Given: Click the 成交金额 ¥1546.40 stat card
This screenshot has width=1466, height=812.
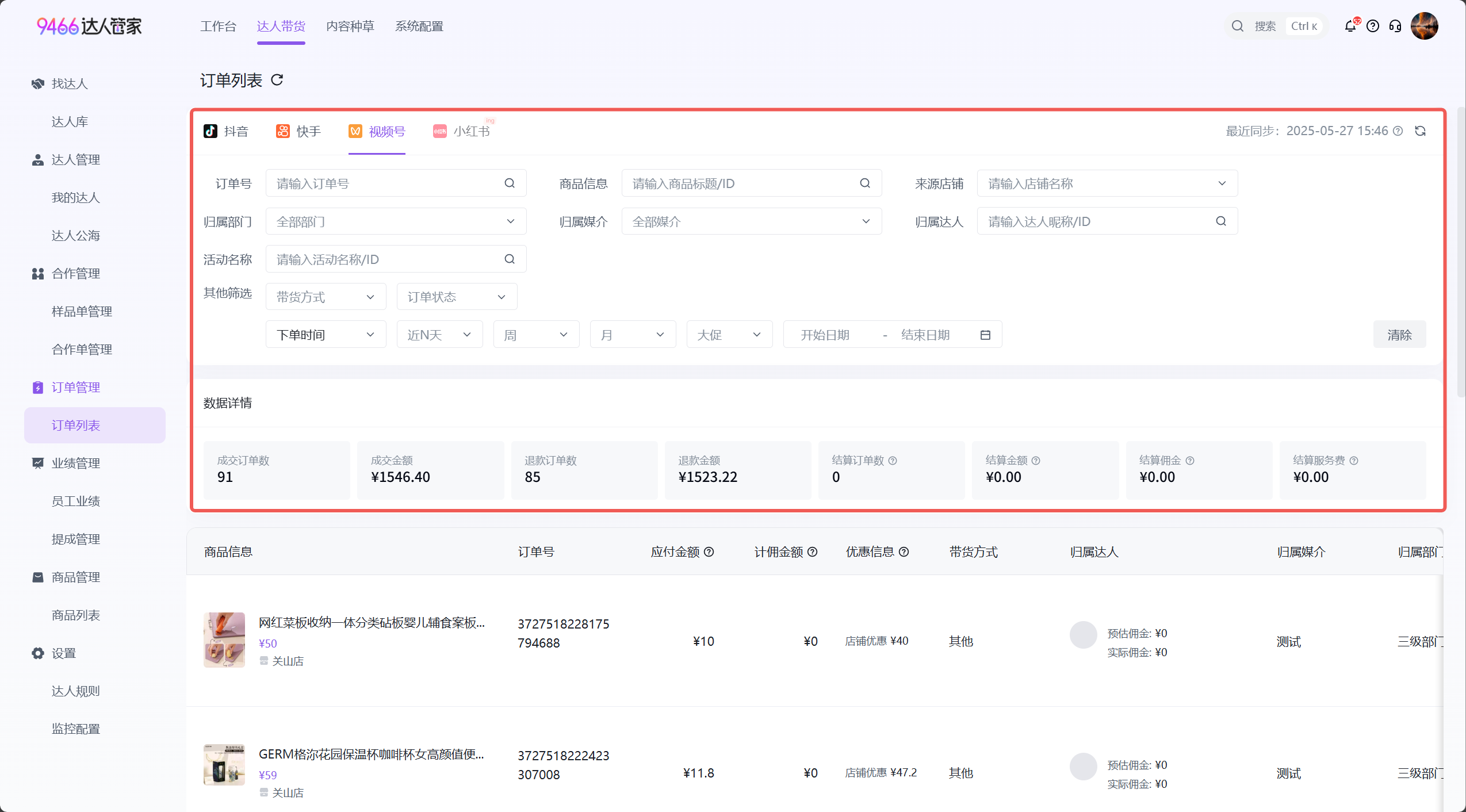Looking at the screenshot, I should pyautogui.click(x=430, y=470).
